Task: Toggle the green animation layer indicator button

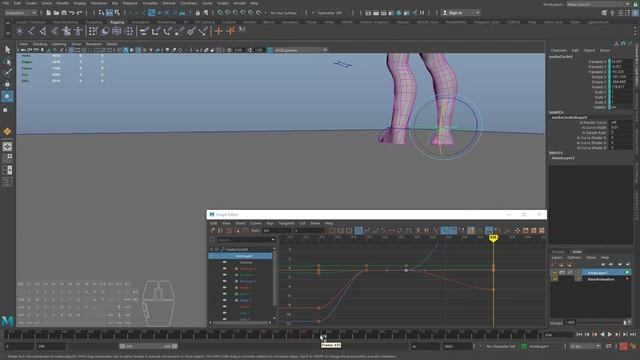Action: 524,346
